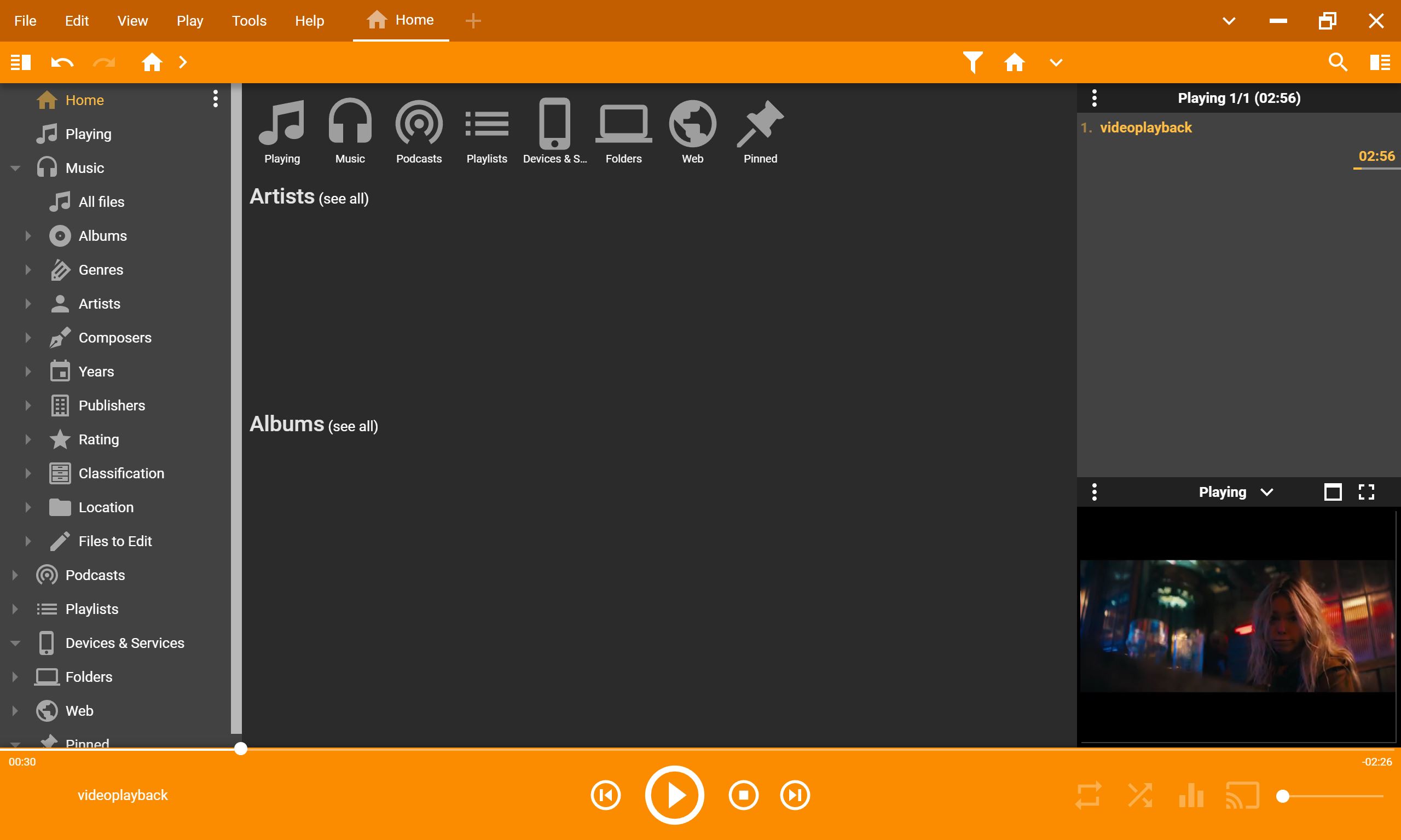Expand the Albums tree node
The width and height of the screenshot is (1401, 840).
(28, 235)
